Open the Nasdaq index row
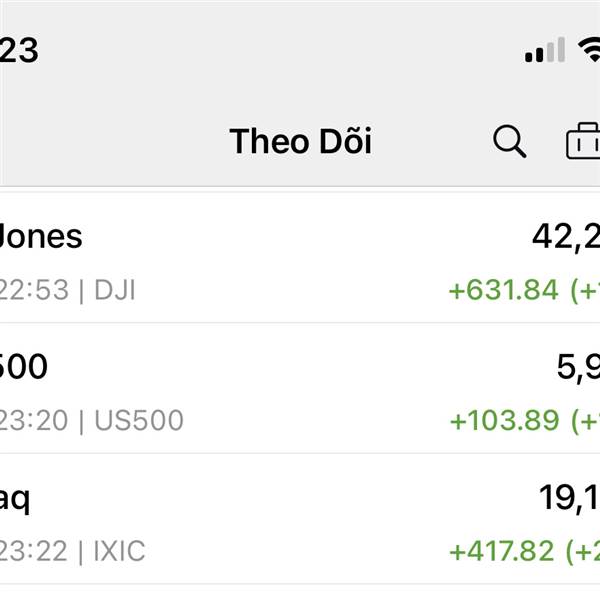 pyautogui.click(x=300, y=519)
